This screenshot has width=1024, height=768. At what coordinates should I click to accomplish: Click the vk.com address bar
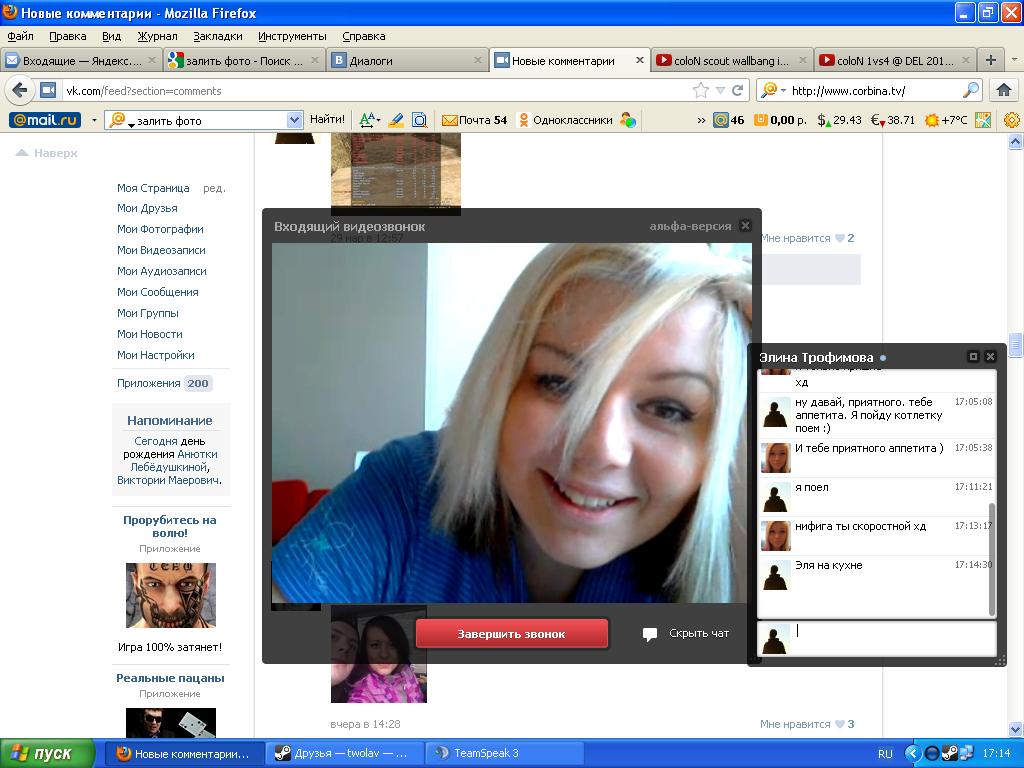tap(376, 91)
